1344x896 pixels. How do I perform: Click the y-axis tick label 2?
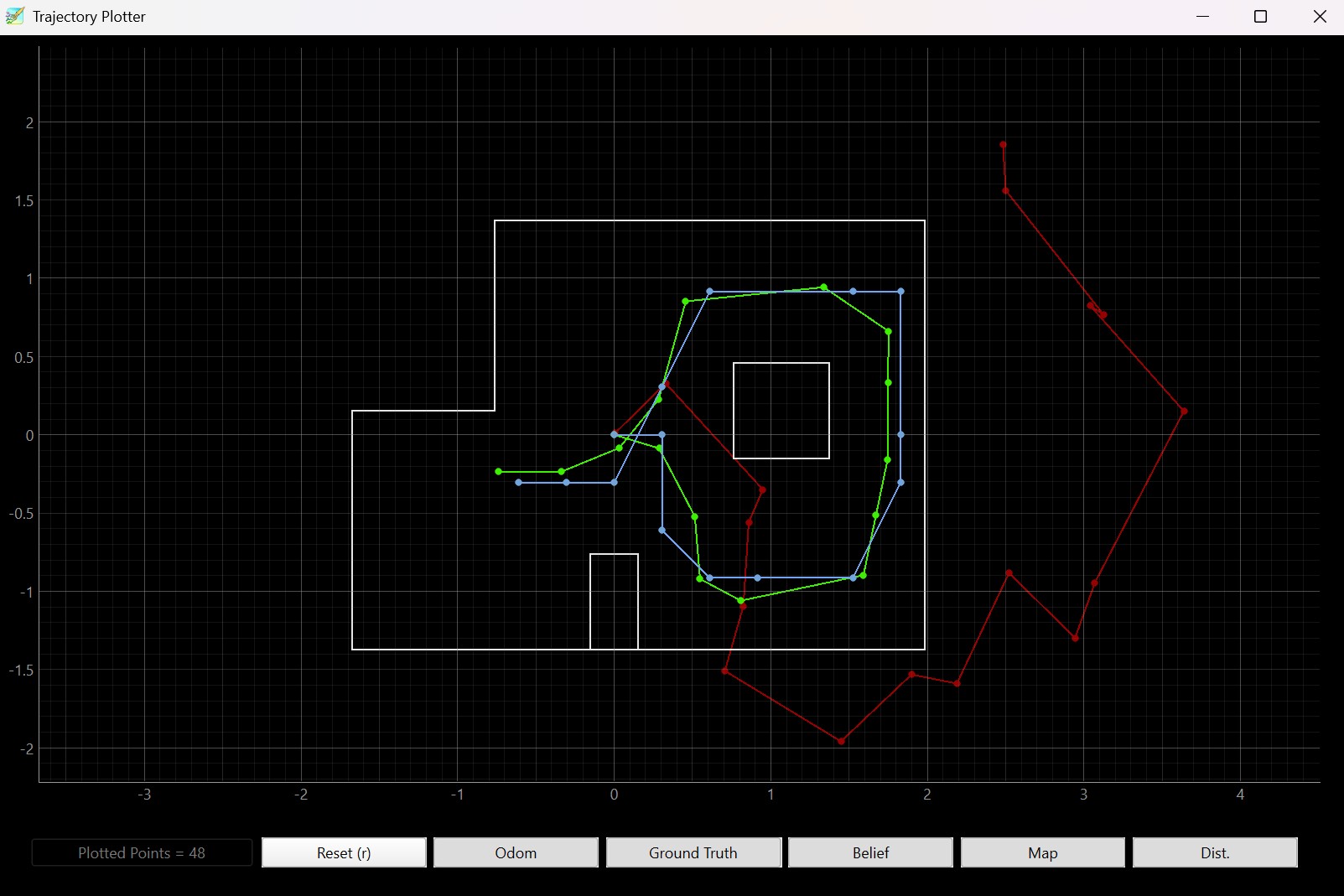pos(30,123)
